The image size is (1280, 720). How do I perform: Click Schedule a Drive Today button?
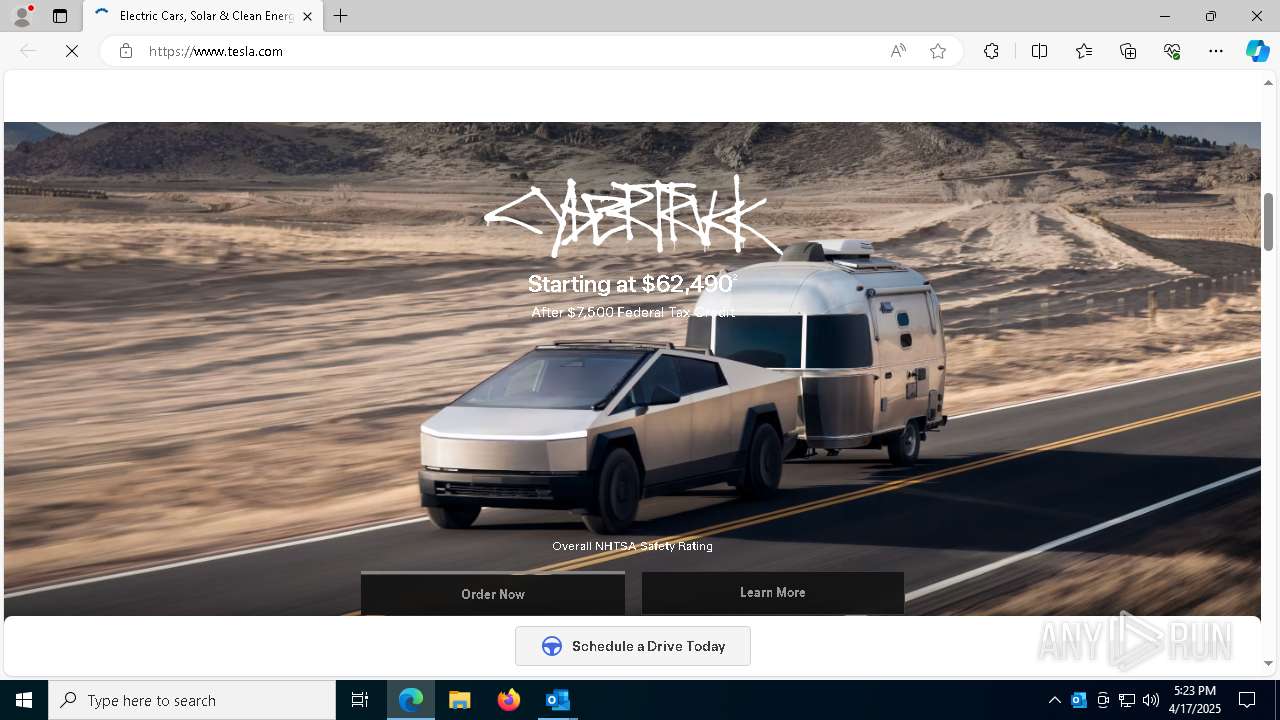(x=633, y=646)
